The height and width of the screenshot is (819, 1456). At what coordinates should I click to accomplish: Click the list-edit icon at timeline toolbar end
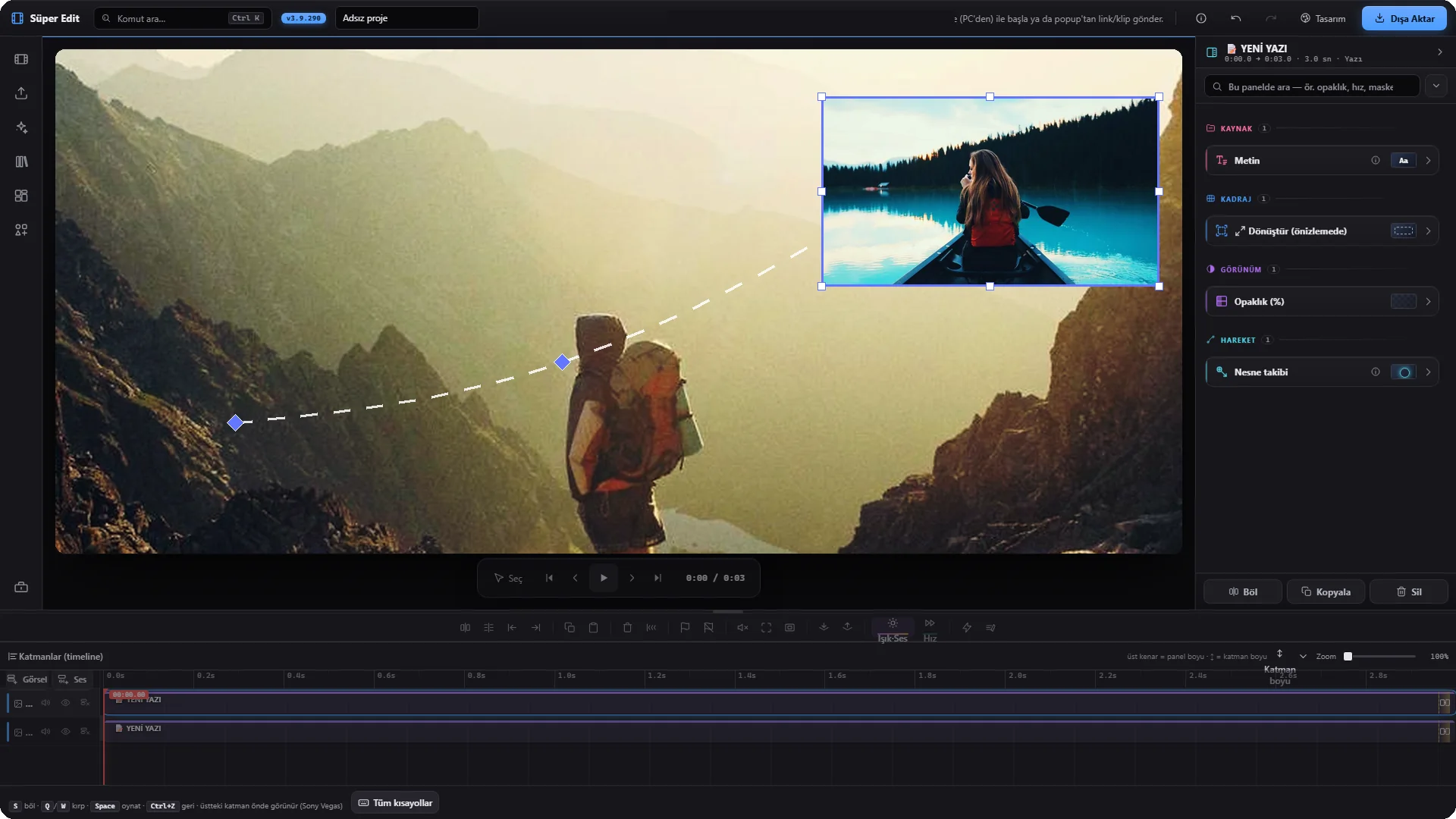(x=990, y=628)
